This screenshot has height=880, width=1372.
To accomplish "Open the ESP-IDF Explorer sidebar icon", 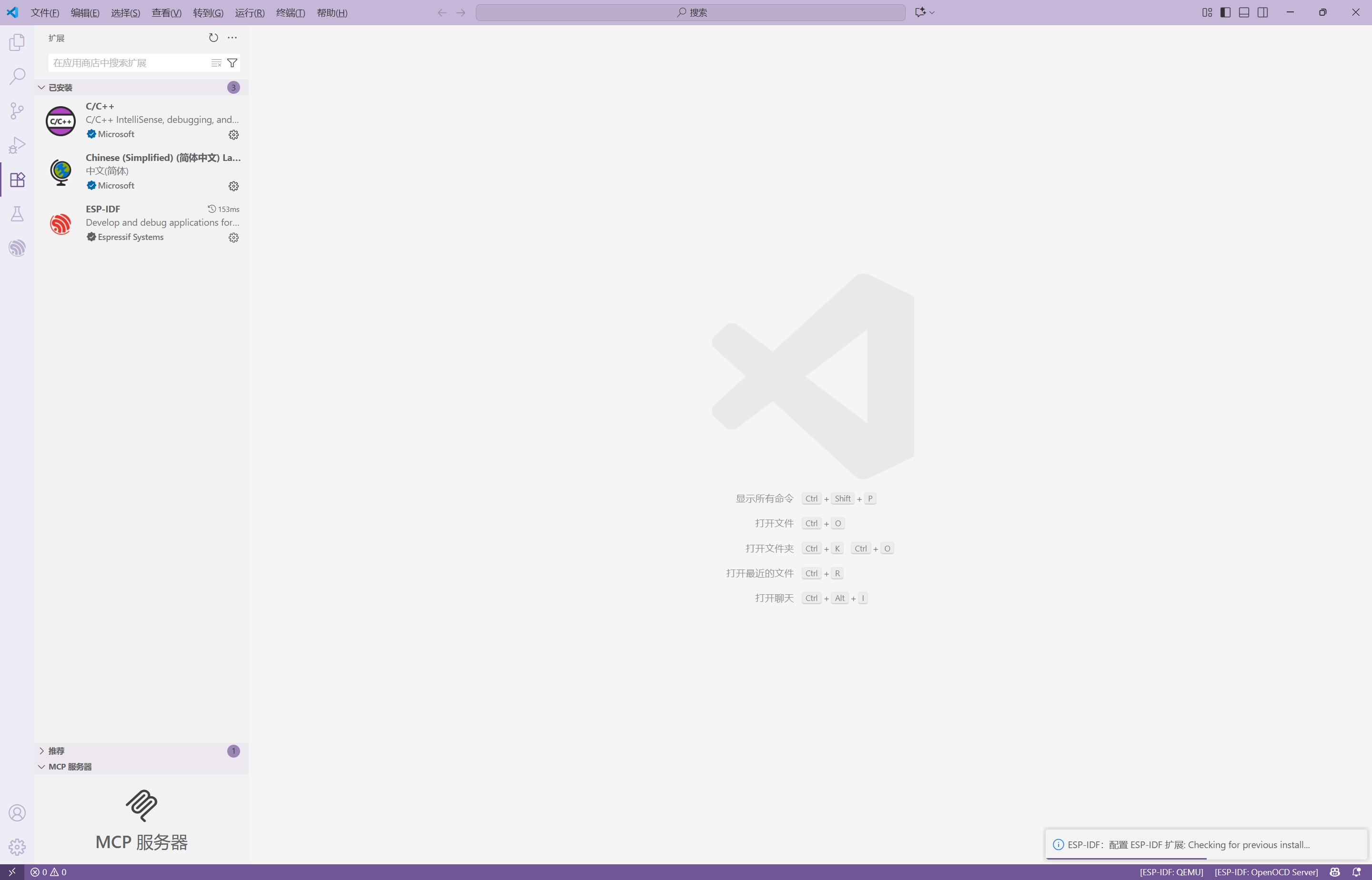I will 17,248.
